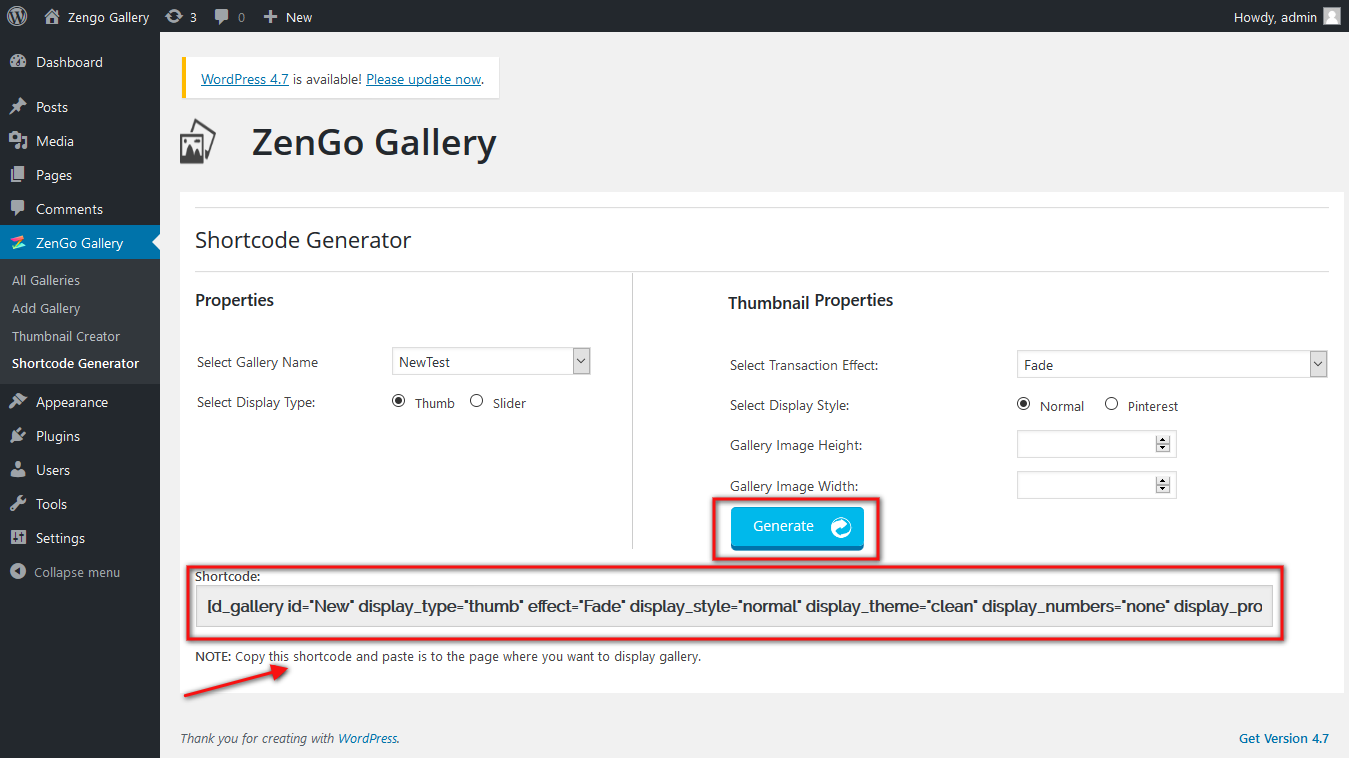Select the Thumb display type
Image resolution: width=1349 pixels, height=758 pixels.
click(399, 401)
